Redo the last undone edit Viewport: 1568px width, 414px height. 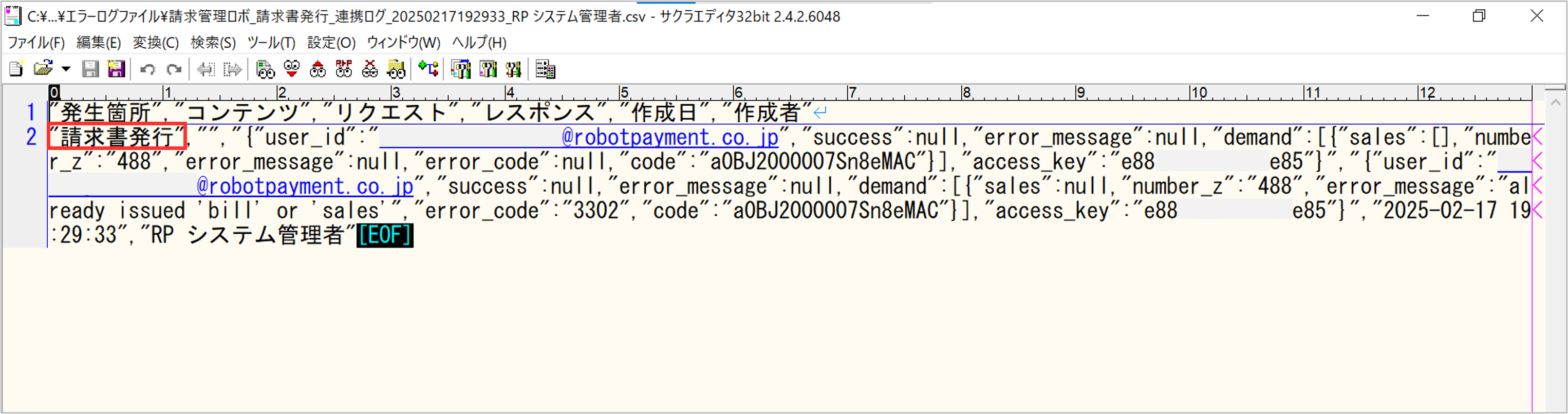pos(174,69)
